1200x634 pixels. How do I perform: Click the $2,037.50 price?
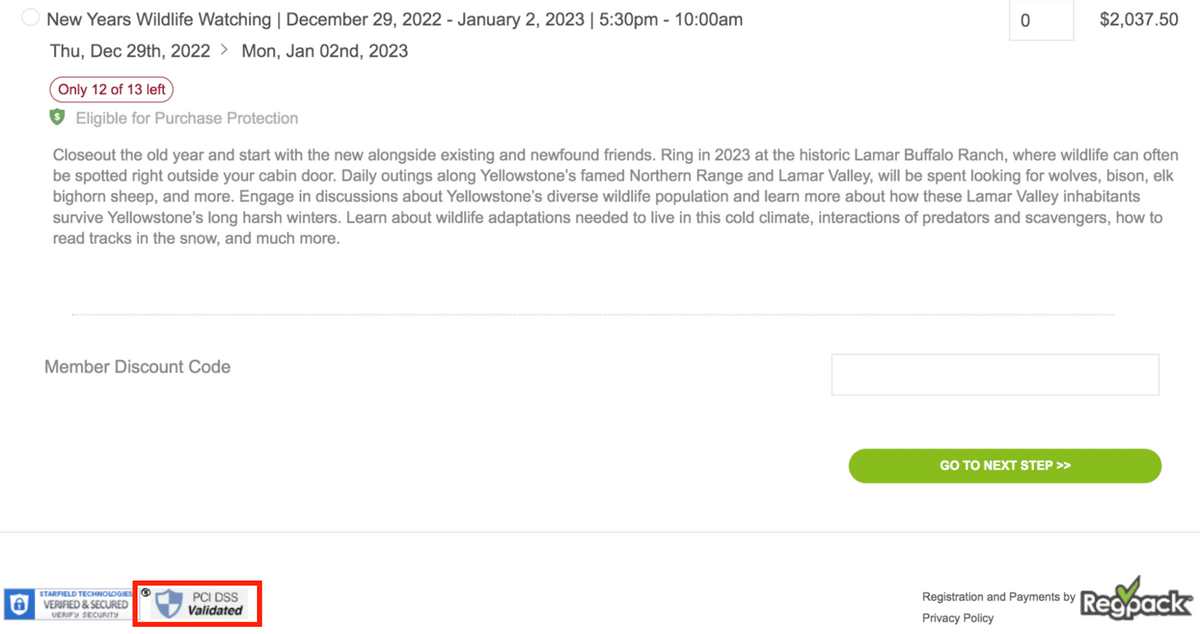(1138, 20)
